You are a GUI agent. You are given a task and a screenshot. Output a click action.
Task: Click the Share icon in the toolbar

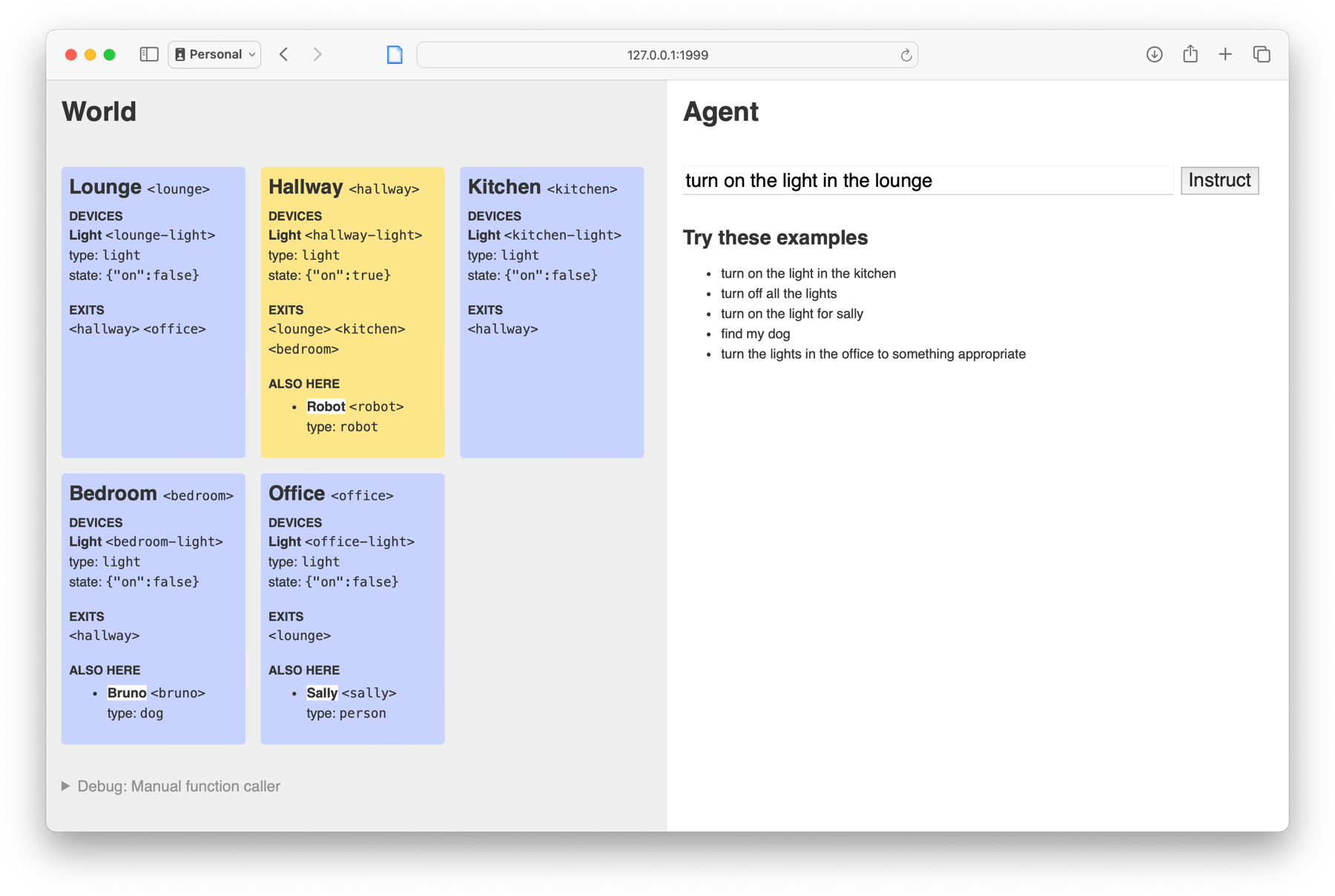coord(1190,53)
